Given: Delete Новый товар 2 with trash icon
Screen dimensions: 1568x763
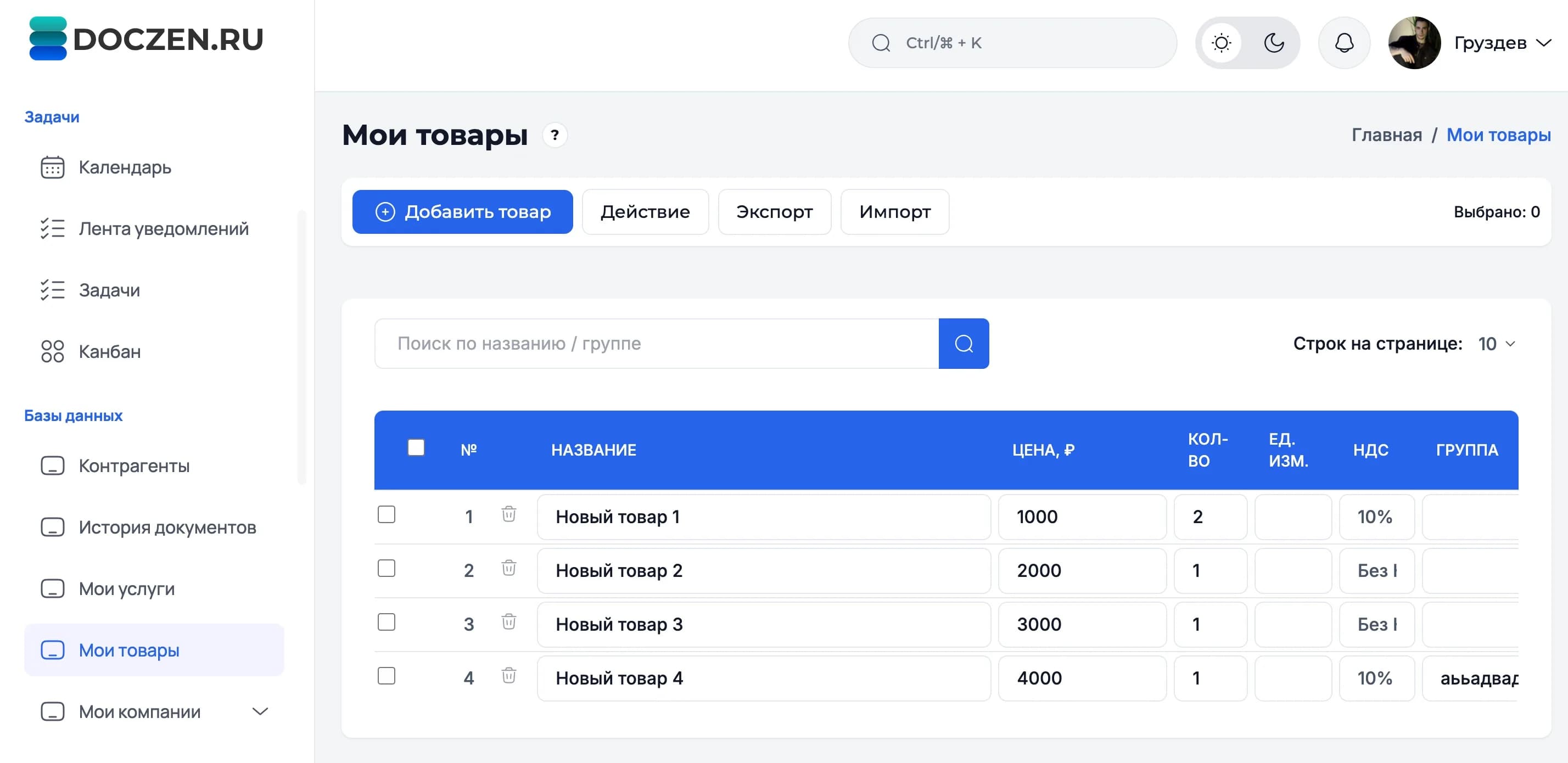Looking at the screenshot, I should [509, 568].
